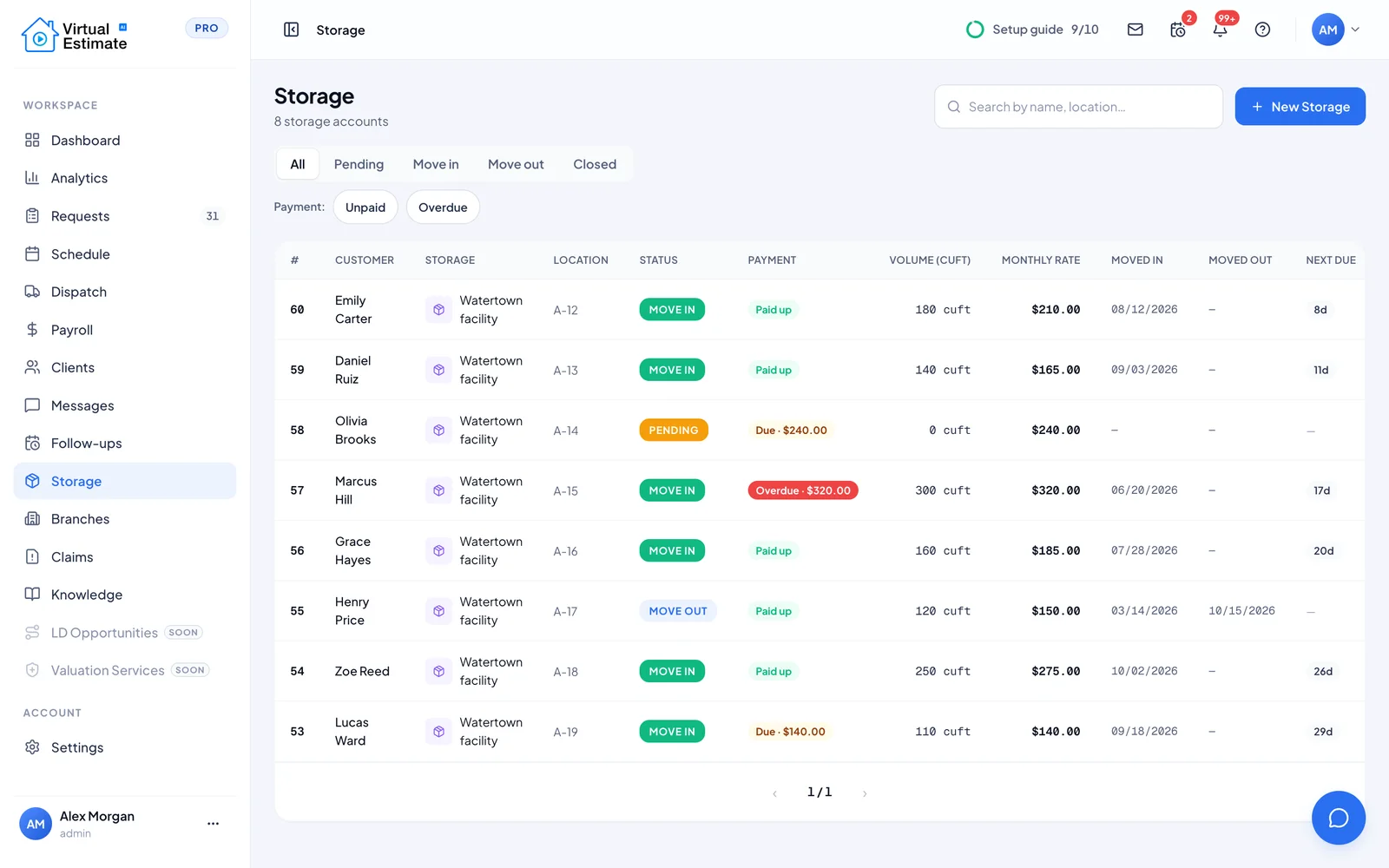
Task: Click the help question mark icon
Action: 1262,30
